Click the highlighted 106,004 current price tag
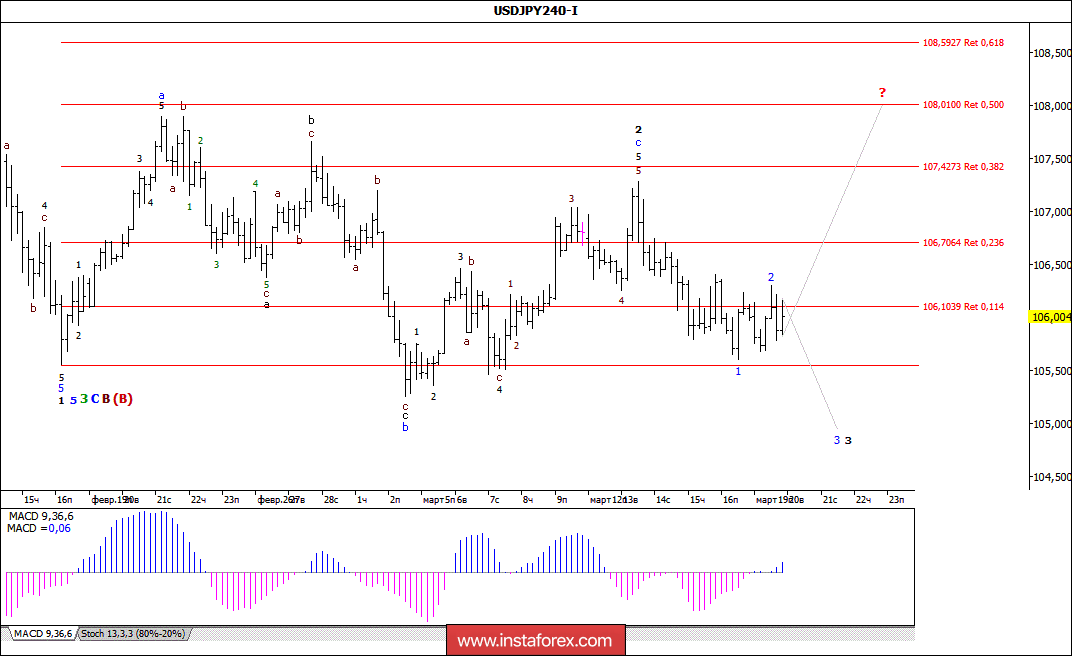The image size is (1072, 656). 1051,317
